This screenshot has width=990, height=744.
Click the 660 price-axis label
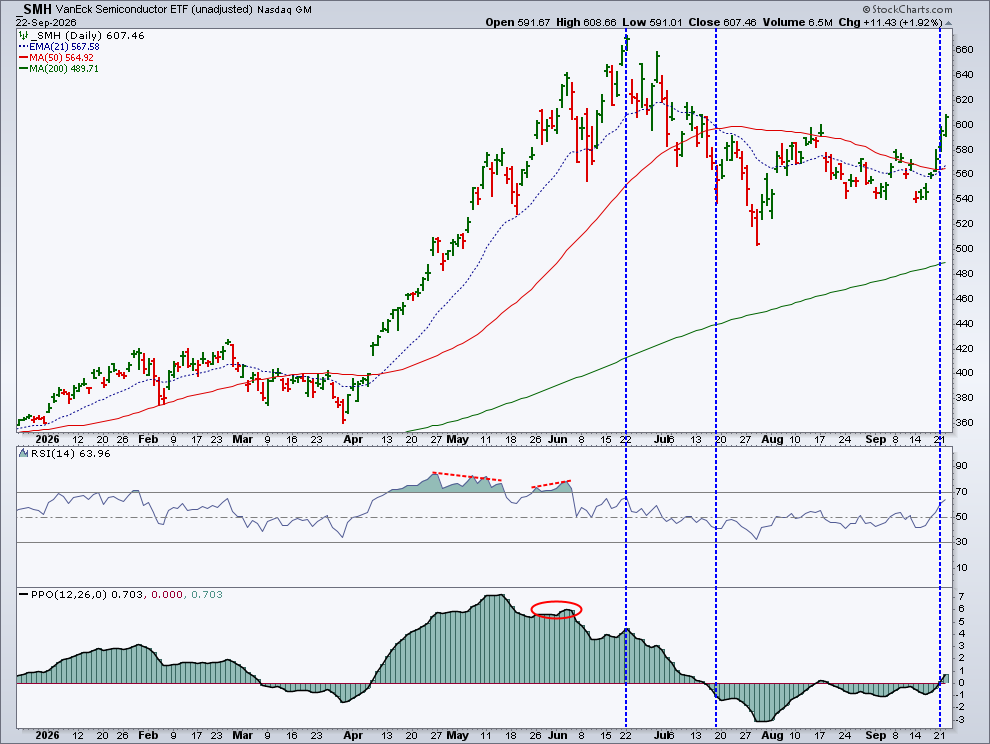pos(964,50)
